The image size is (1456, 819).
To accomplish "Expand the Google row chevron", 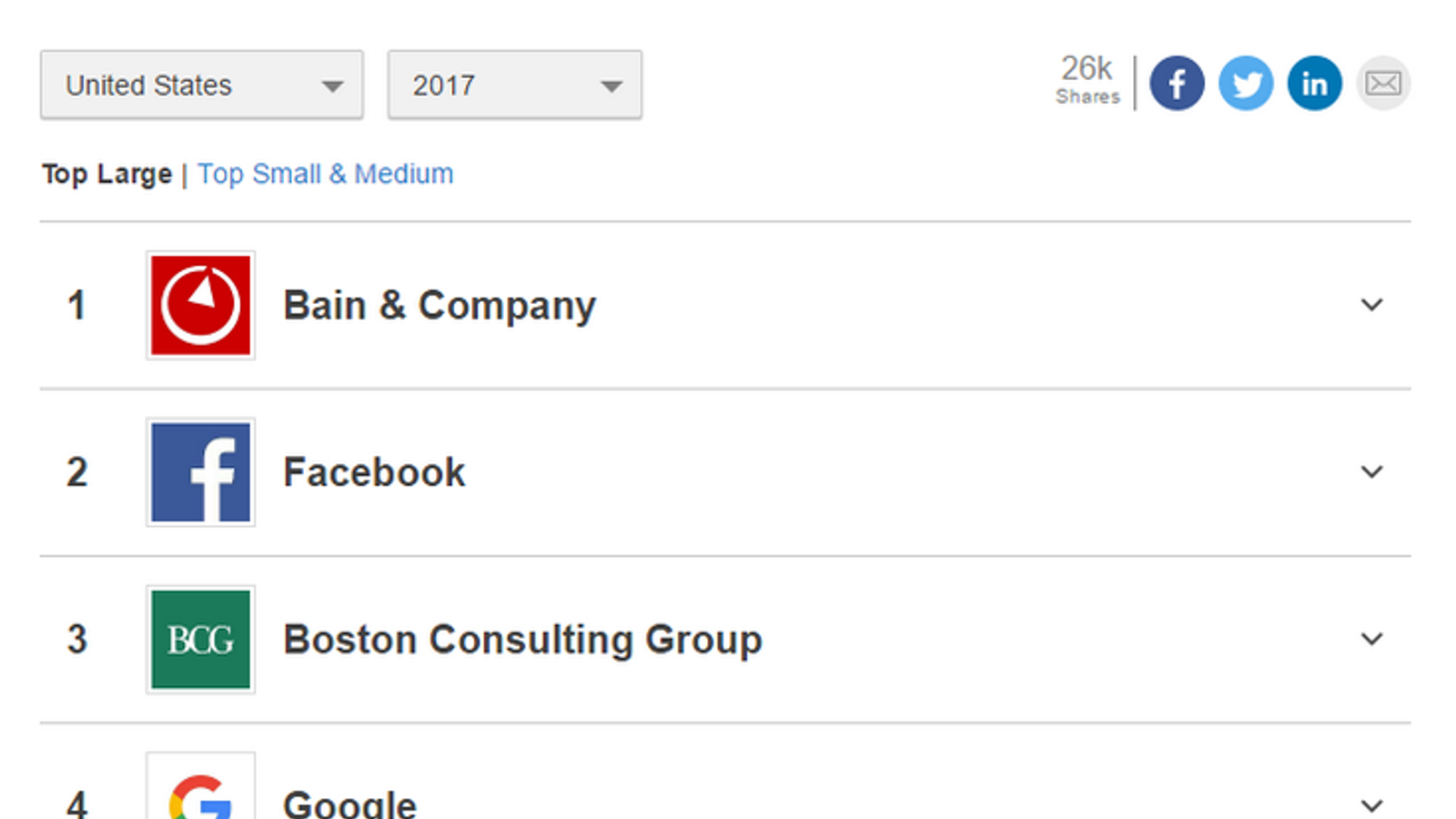I will 1371,804.
